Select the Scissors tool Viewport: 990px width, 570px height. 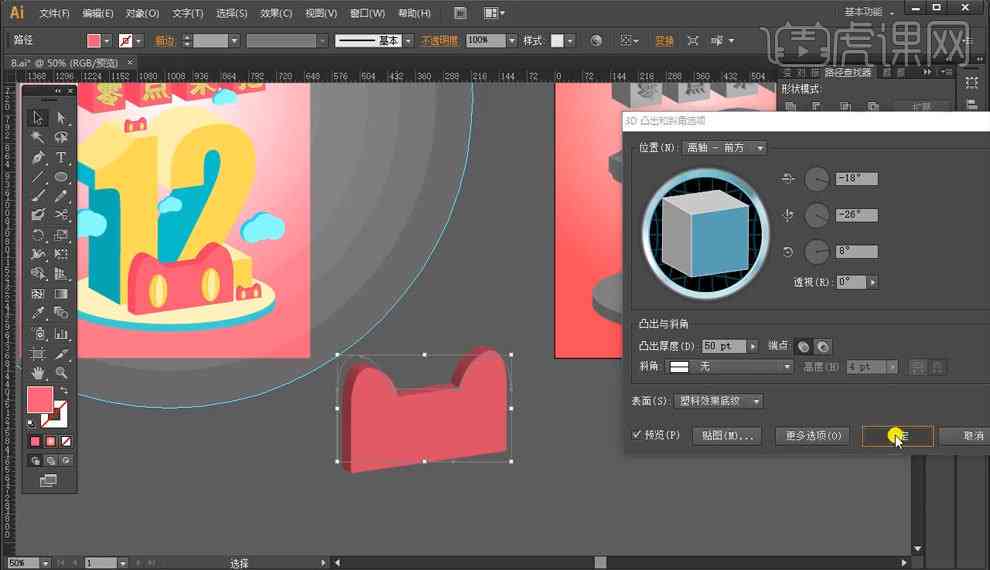(x=61, y=215)
